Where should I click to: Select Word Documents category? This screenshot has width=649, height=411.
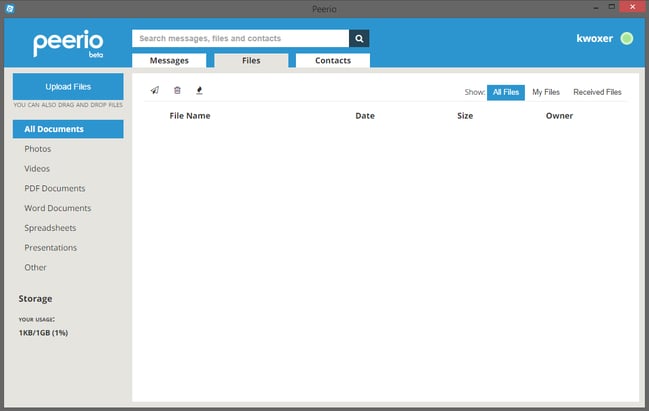coord(58,208)
